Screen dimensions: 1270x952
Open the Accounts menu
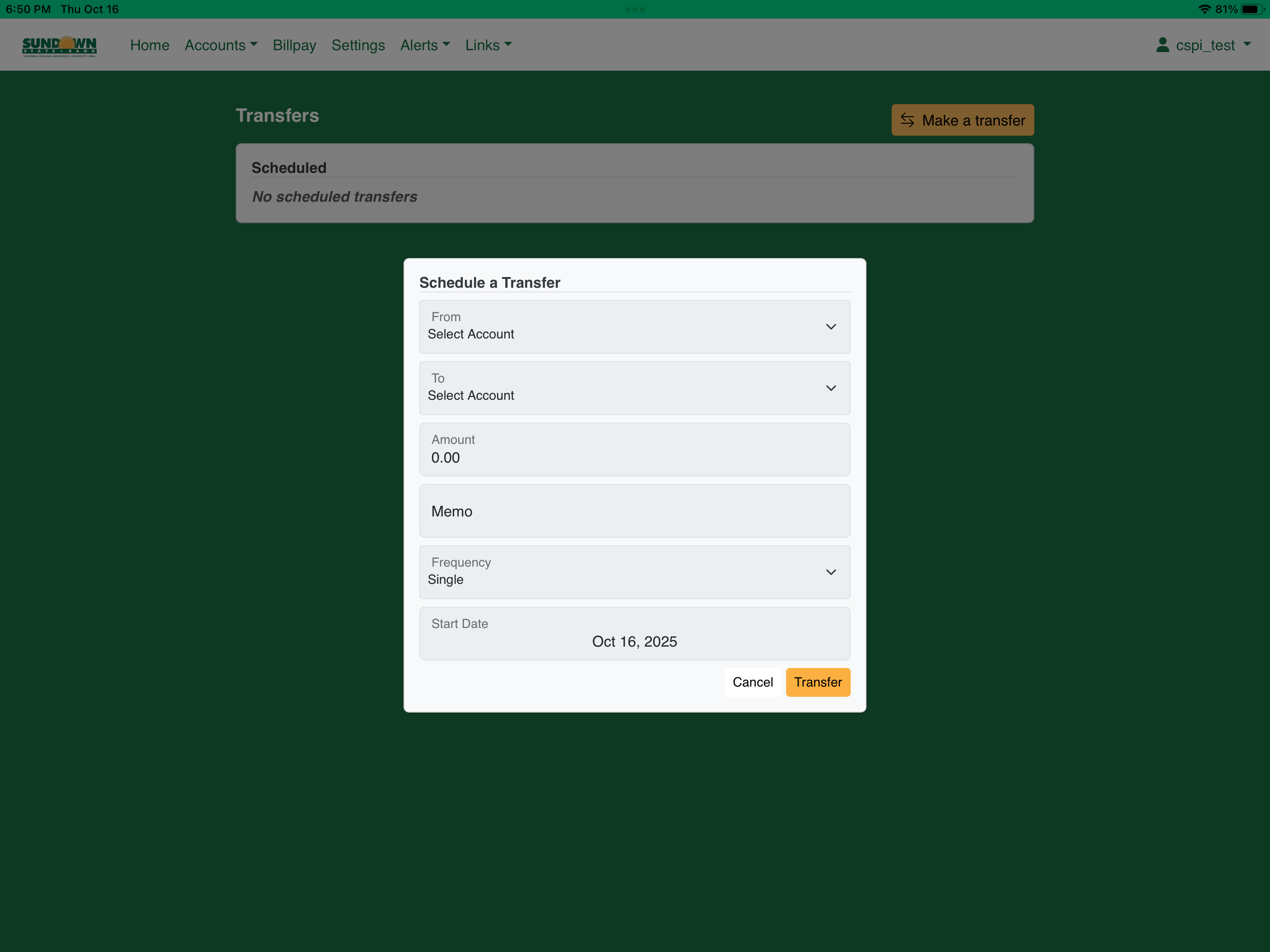[221, 45]
